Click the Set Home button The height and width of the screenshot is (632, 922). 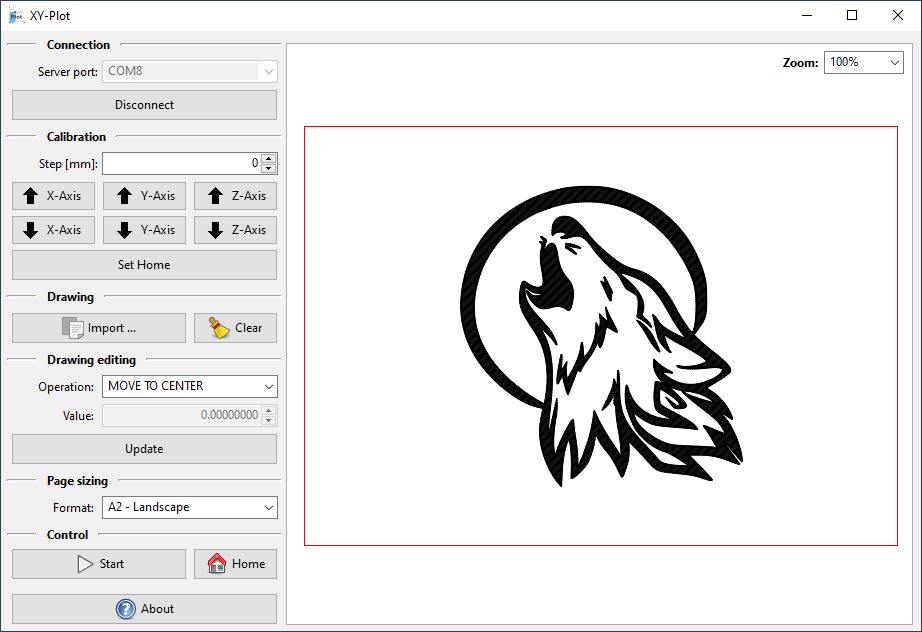(144, 265)
